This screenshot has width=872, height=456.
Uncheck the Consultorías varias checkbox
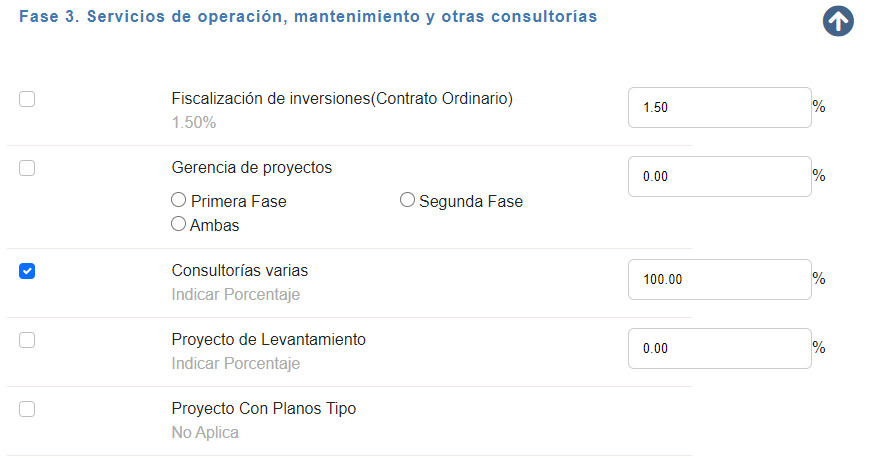(27, 271)
